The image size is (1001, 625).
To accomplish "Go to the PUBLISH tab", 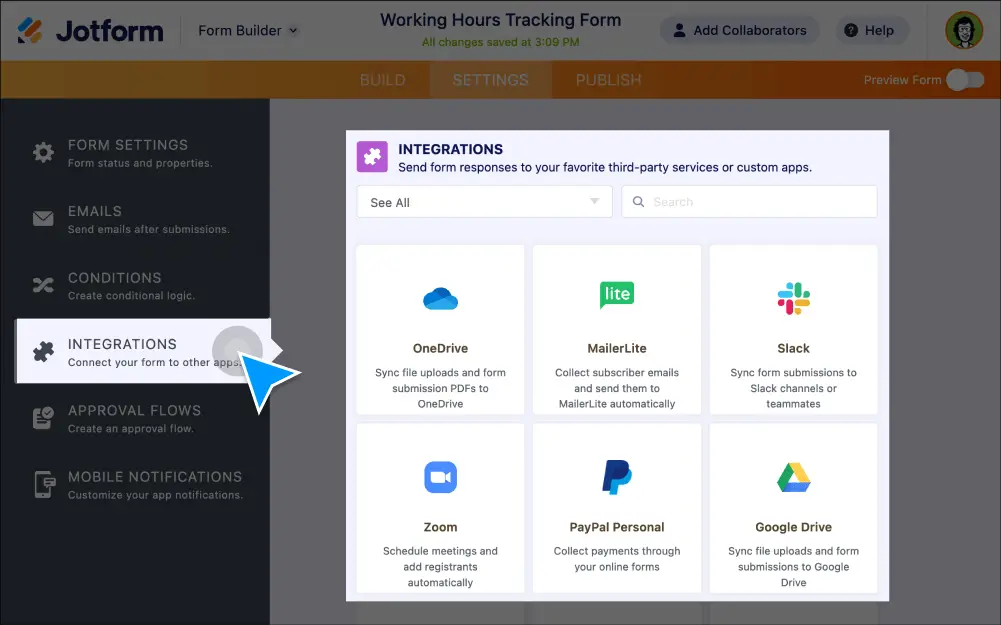I will [x=608, y=80].
